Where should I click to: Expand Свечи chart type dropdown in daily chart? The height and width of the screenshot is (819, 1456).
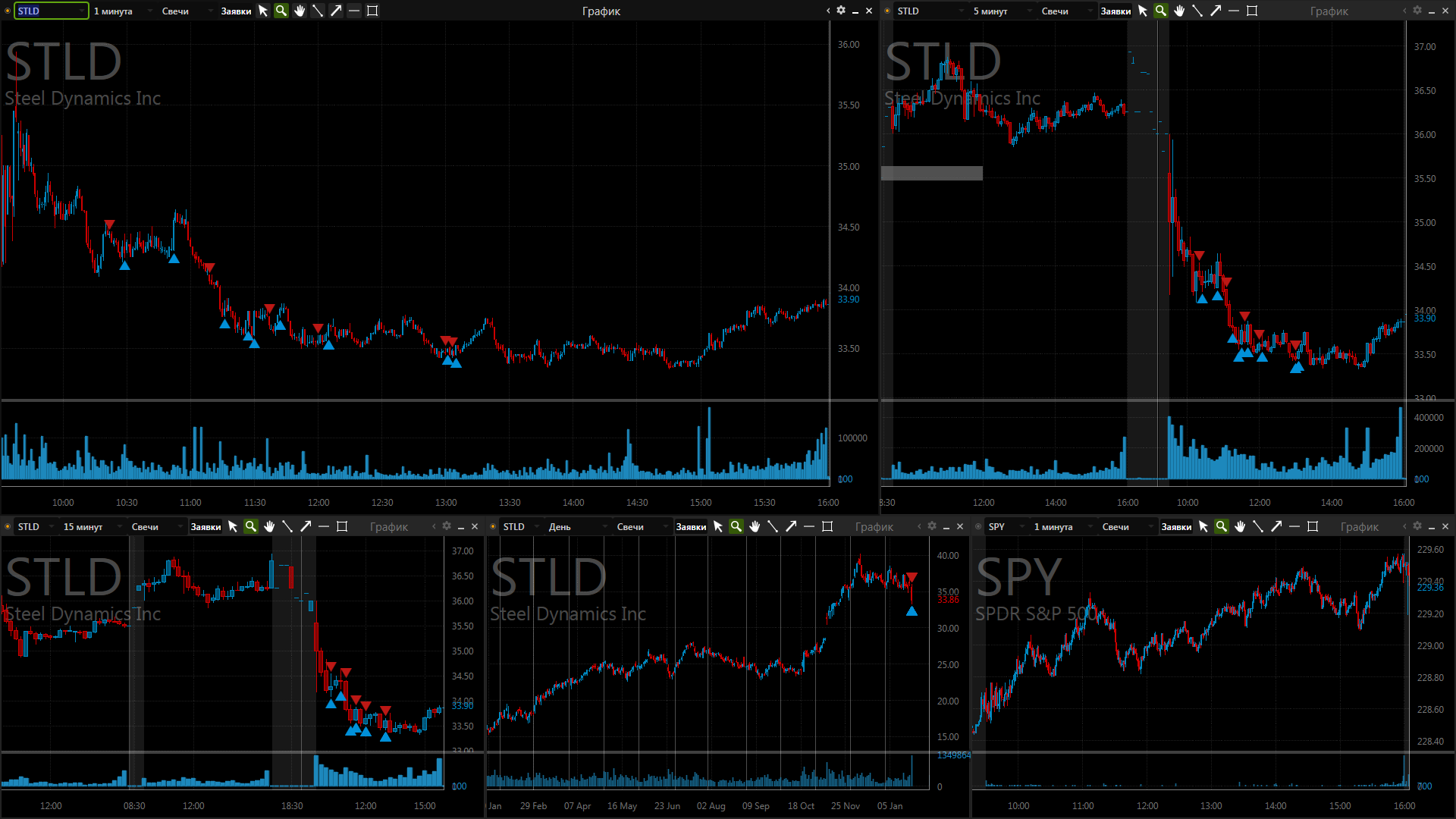coord(642,526)
